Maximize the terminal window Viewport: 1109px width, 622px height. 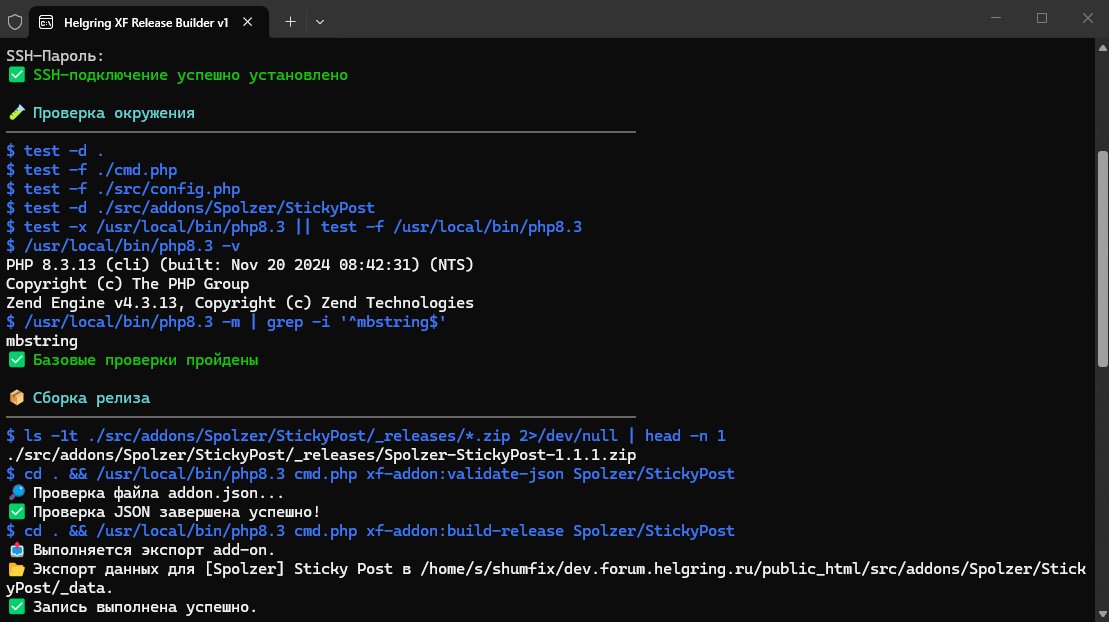(1042, 18)
